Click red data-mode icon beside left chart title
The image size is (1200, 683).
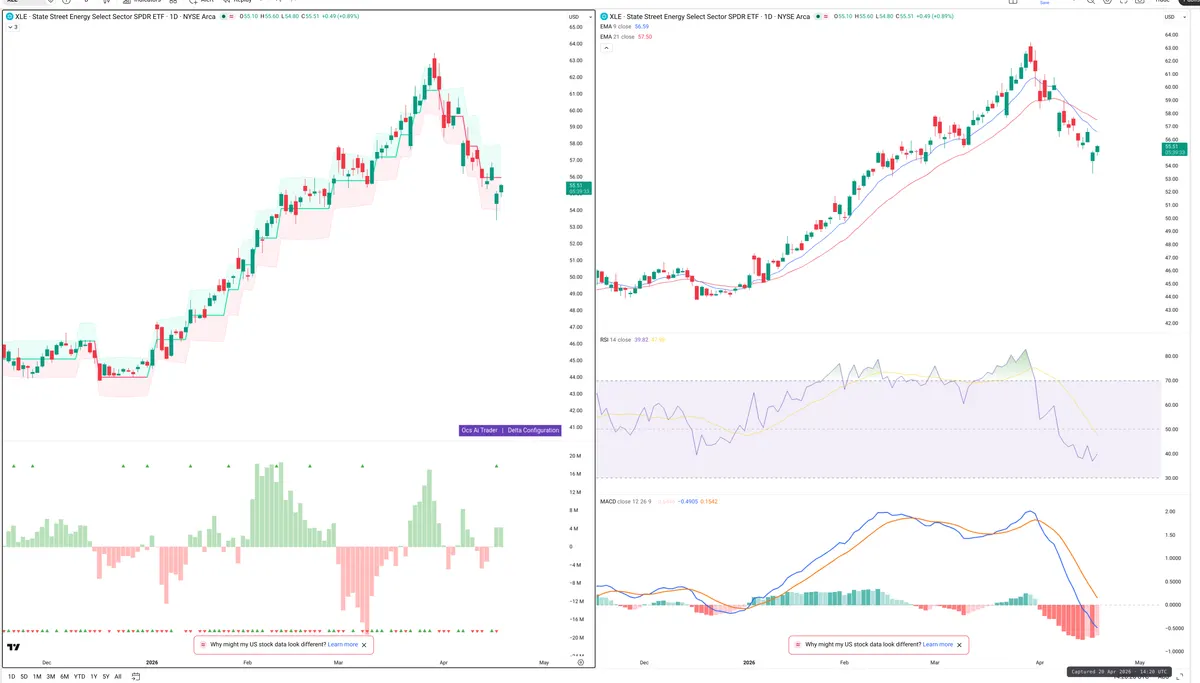tap(231, 16)
